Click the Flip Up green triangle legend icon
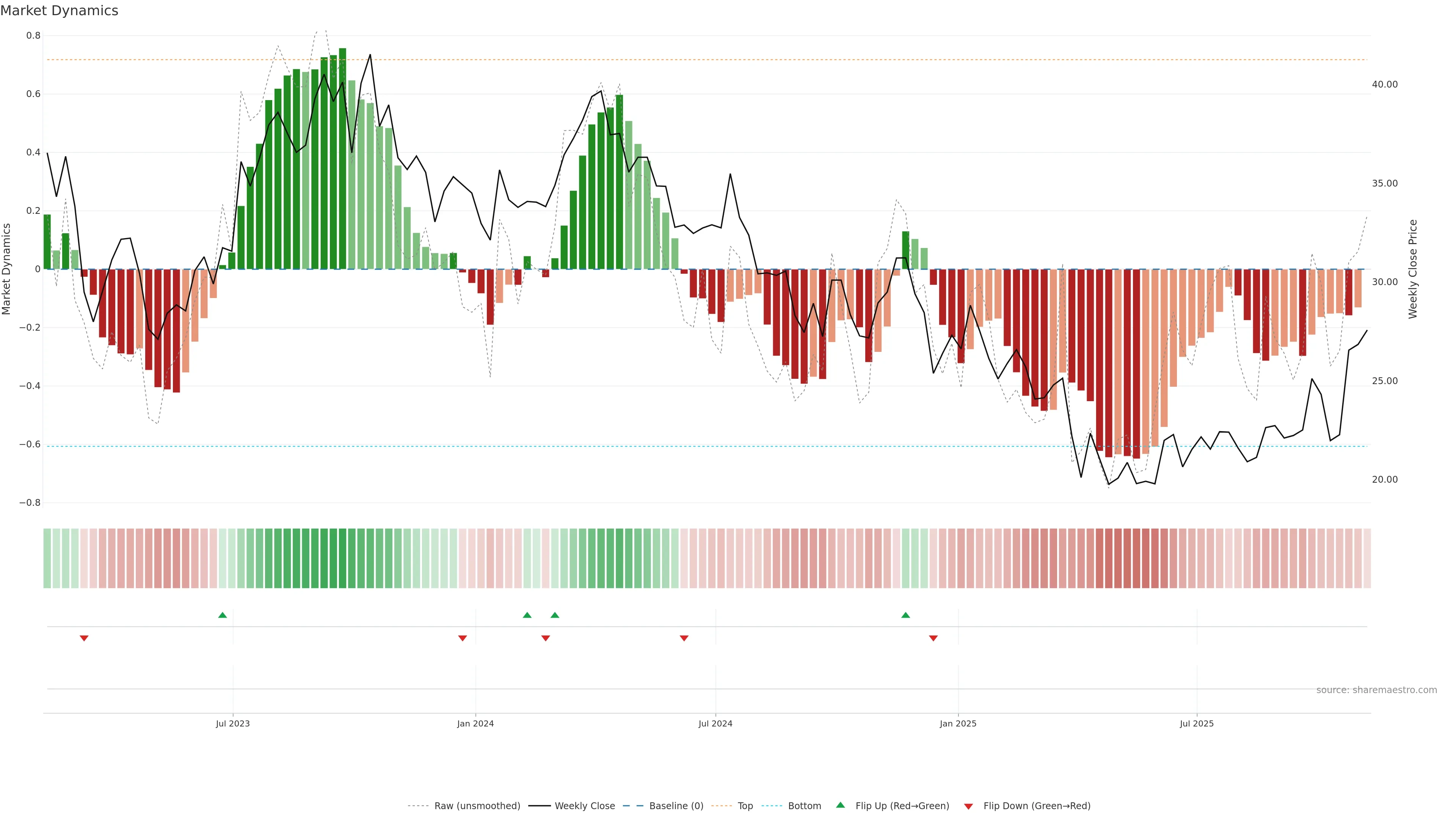Image resolution: width=1456 pixels, height=819 pixels. click(841, 805)
